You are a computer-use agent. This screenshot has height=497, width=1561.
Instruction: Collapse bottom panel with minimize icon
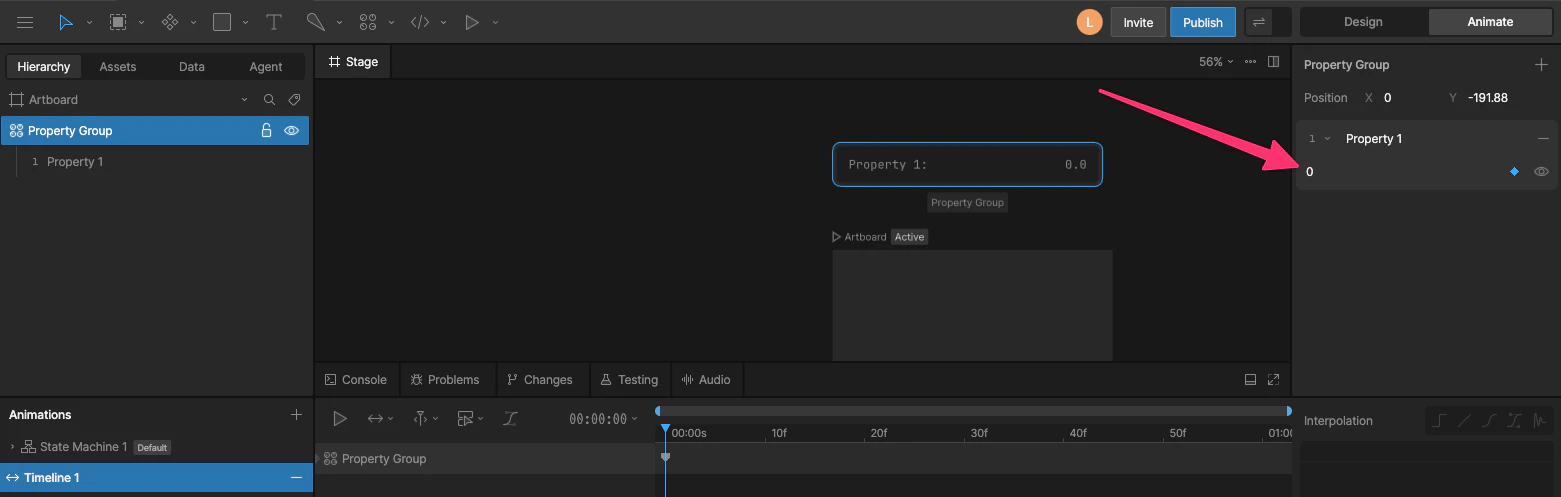click(1250, 380)
